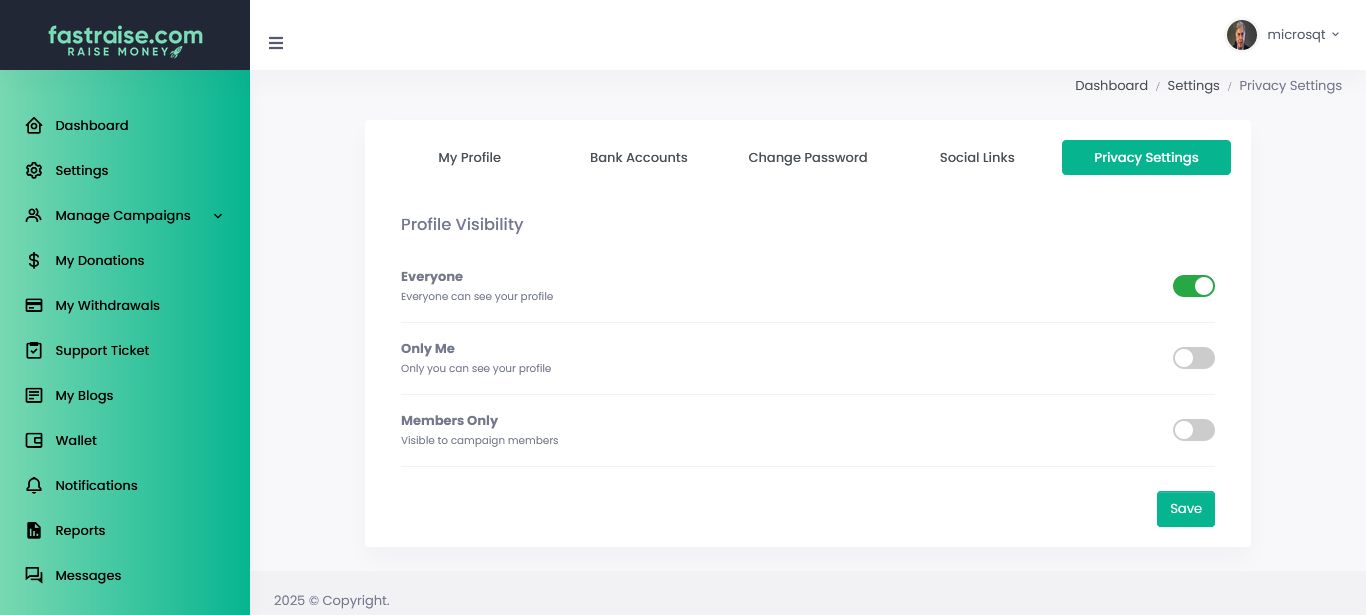Click the Messages chat bubble icon
1366x615 pixels.
pos(34,576)
